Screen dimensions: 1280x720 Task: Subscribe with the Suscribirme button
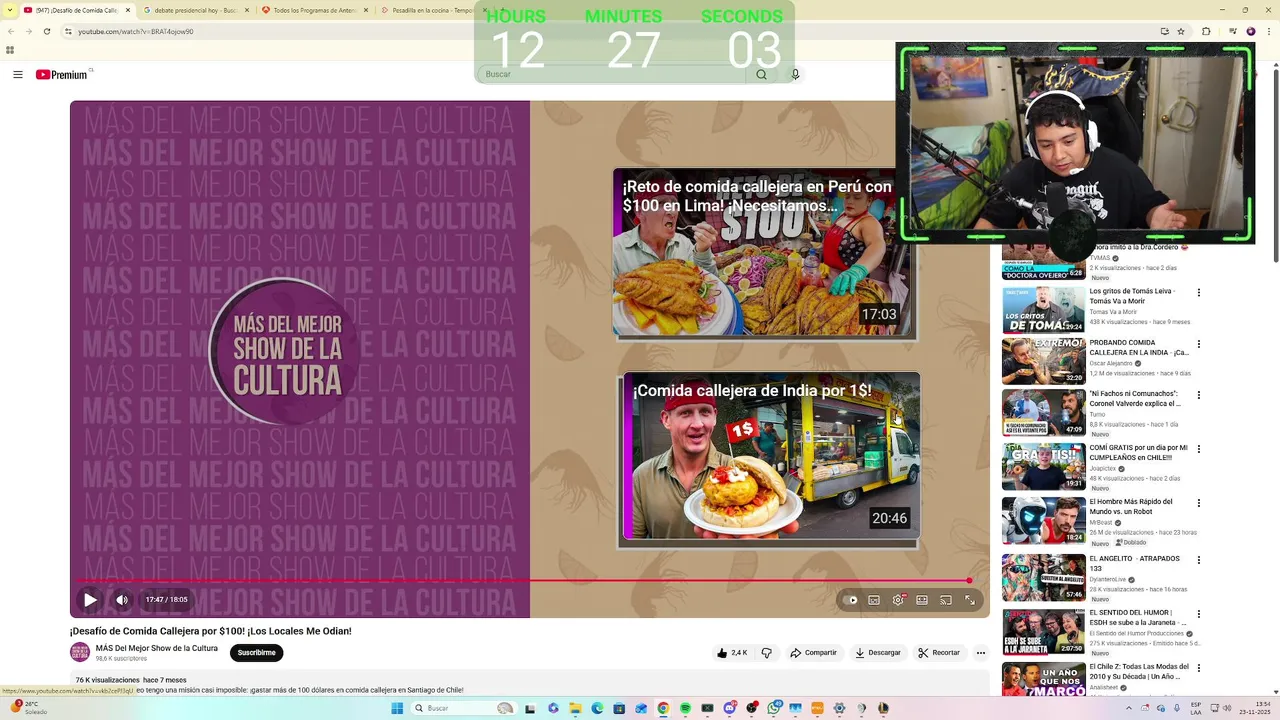click(x=256, y=653)
